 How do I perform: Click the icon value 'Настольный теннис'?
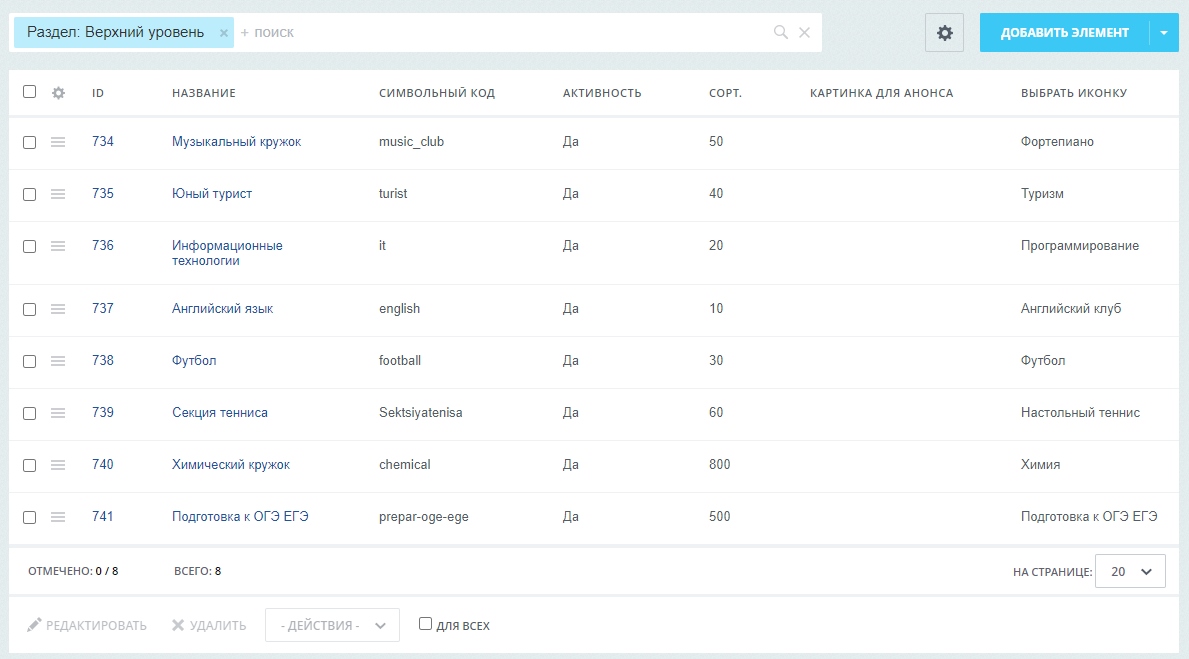tap(1081, 413)
